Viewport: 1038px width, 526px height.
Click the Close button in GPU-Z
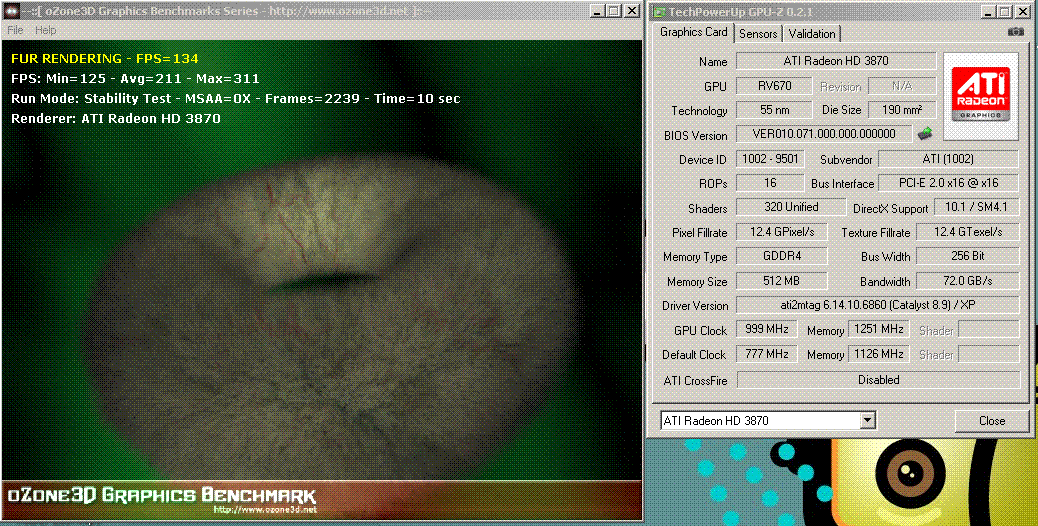(992, 421)
